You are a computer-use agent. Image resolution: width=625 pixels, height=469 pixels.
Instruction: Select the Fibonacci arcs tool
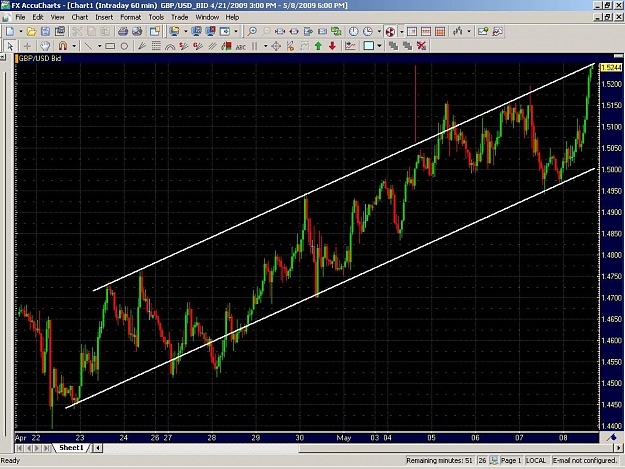(170, 46)
